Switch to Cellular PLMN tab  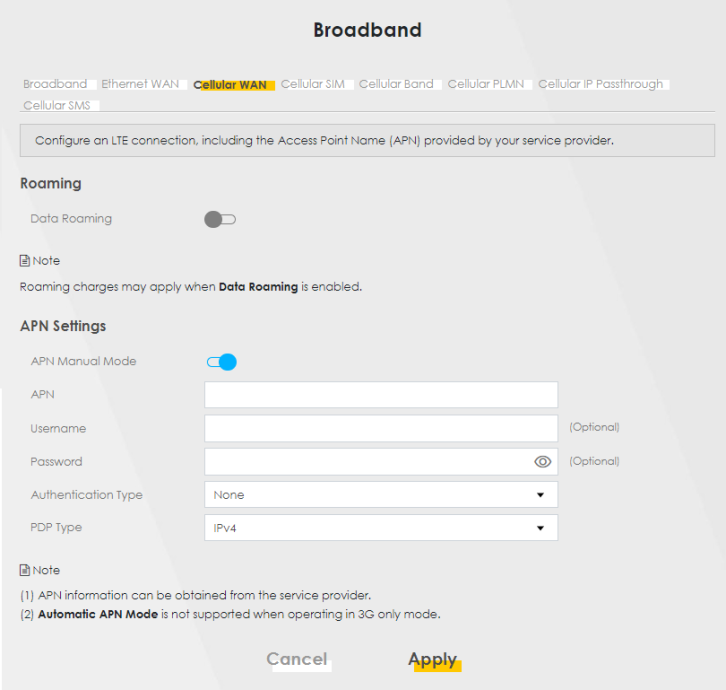coord(486,84)
